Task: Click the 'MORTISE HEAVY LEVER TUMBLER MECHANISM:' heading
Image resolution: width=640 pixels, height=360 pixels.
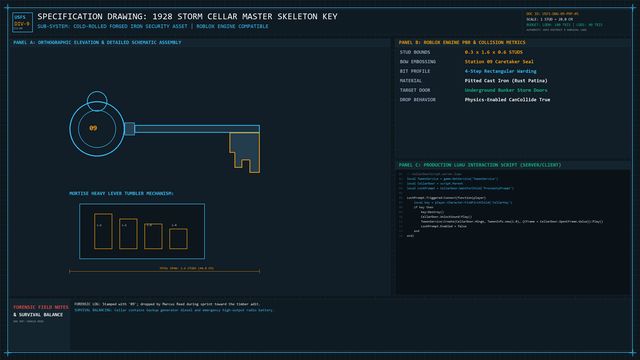Action: click(x=121, y=193)
